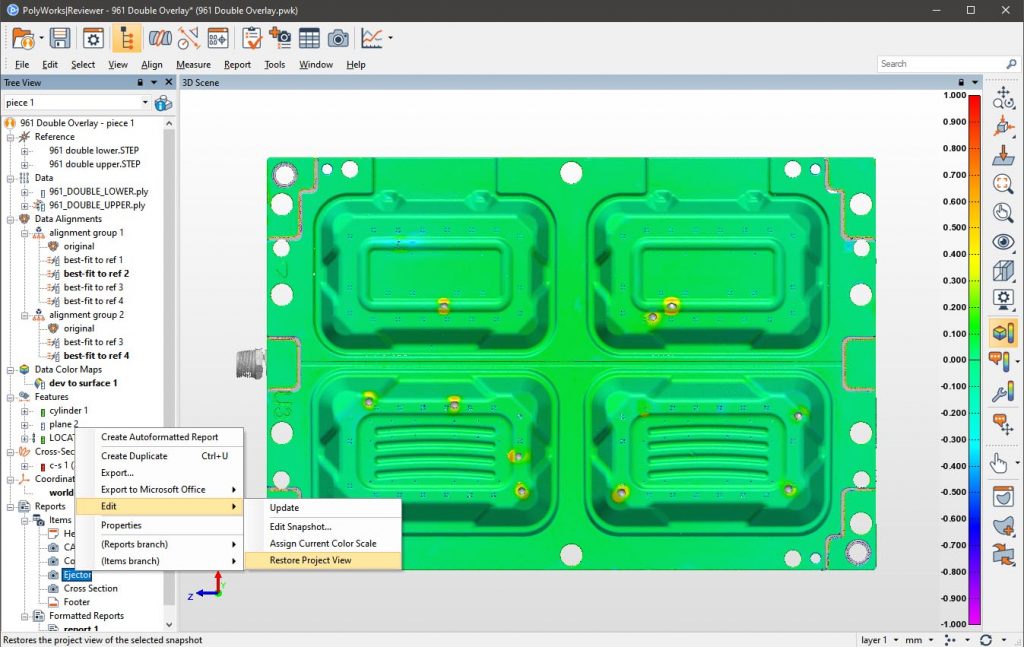
Task: Open the Tree View toolbar icon
Action: (126, 38)
